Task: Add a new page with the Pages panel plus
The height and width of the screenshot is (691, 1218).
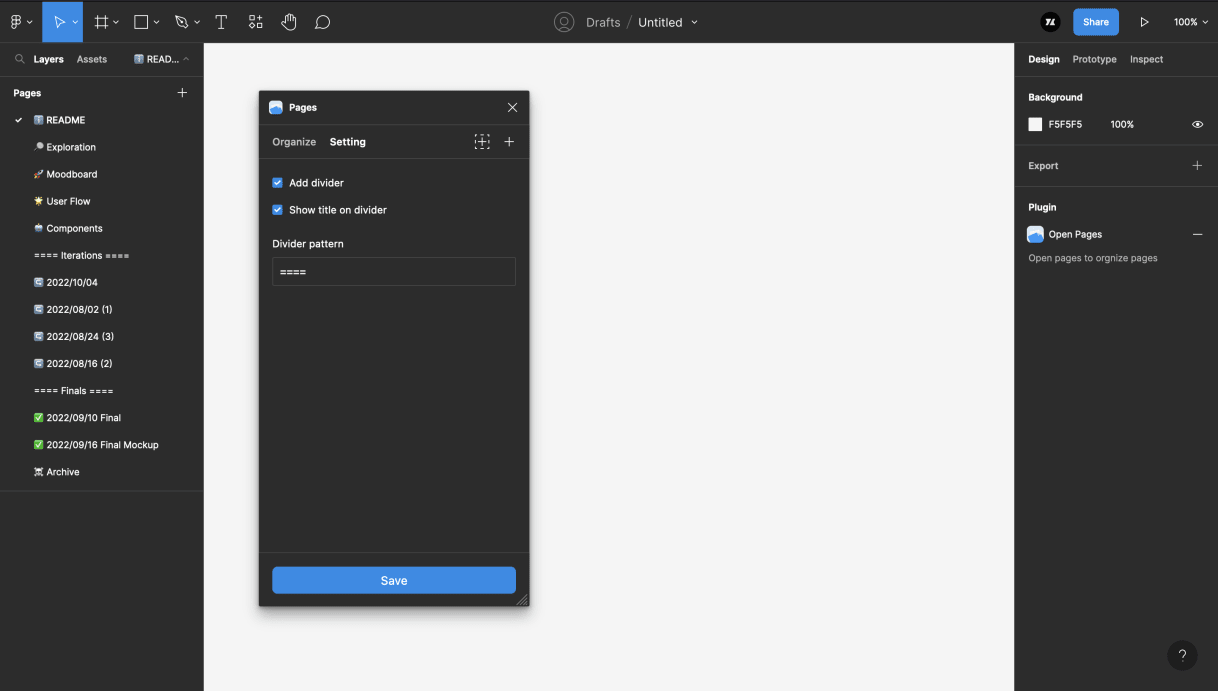Action: point(182,92)
